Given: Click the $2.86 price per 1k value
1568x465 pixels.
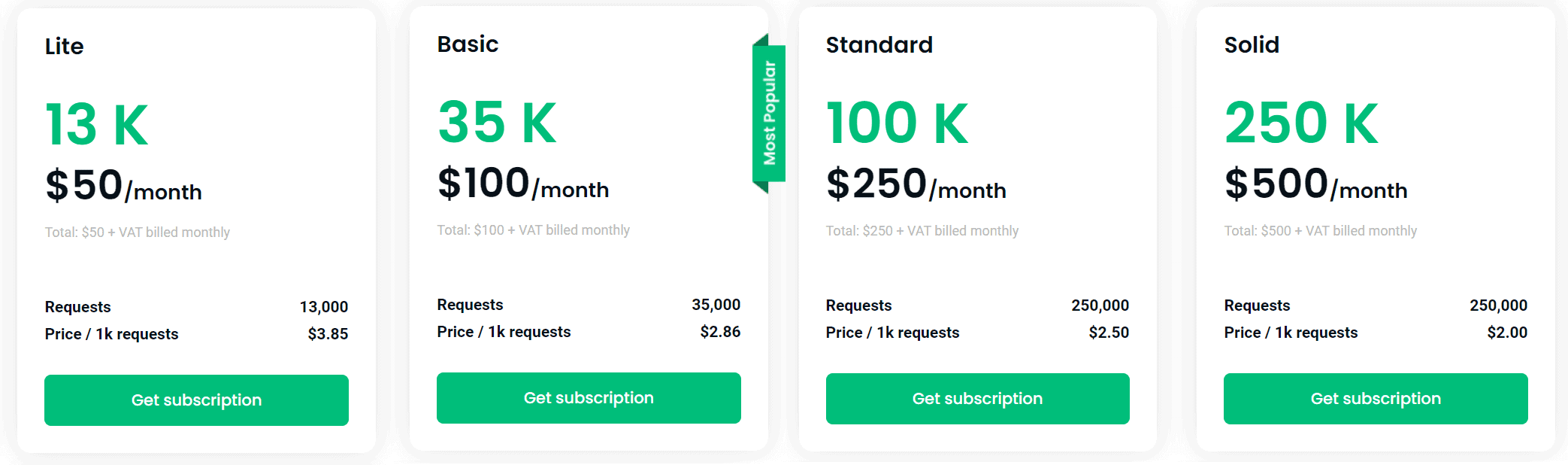Looking at the screenshot, I should (720, 332).
